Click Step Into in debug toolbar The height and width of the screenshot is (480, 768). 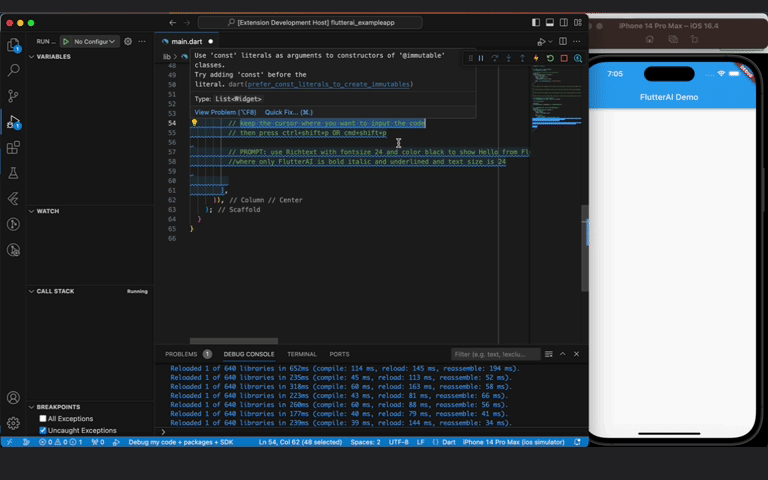[508, 58]
